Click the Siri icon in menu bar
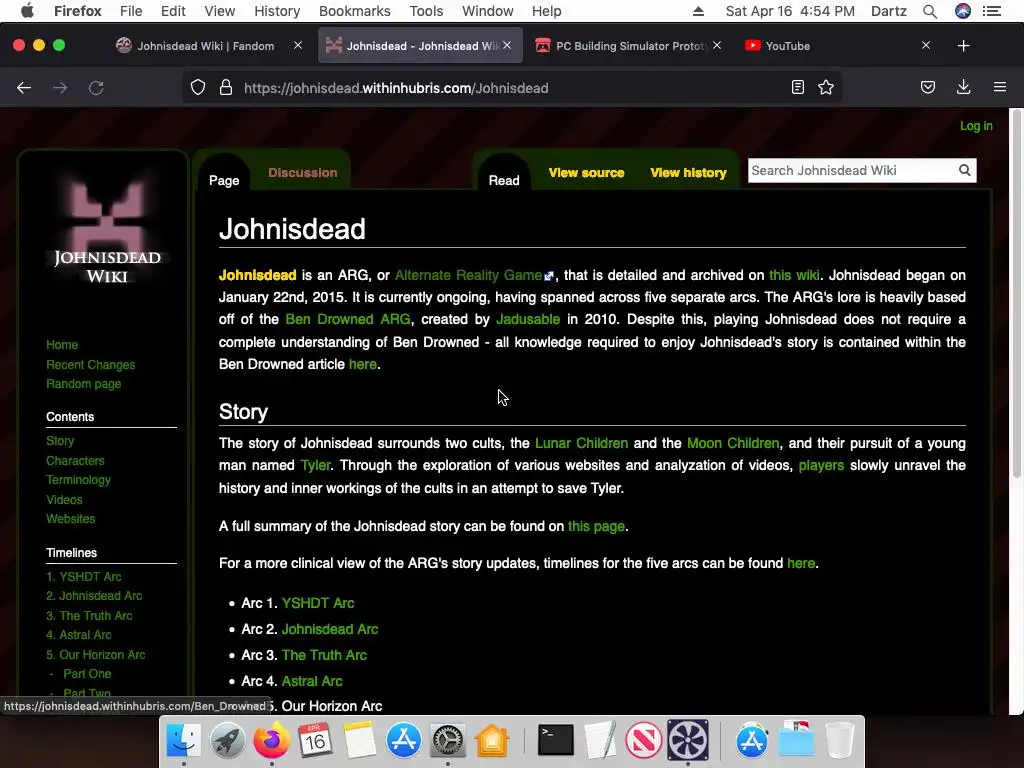Image resolution: width=1024 pixels, height=768 pixels. [963, 11]
